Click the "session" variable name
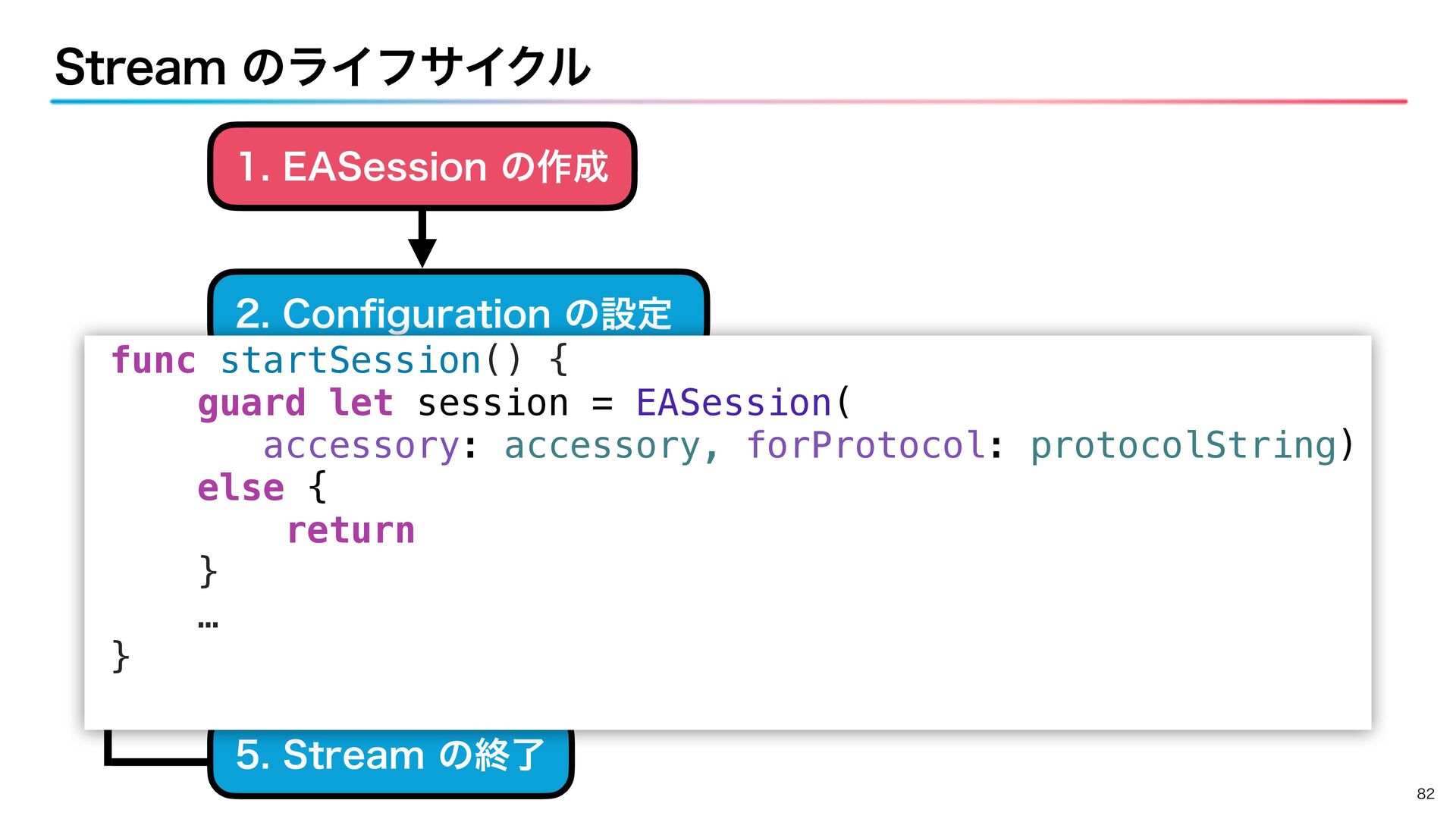Viewport: 1456px width, 819px height. [492, 403]
